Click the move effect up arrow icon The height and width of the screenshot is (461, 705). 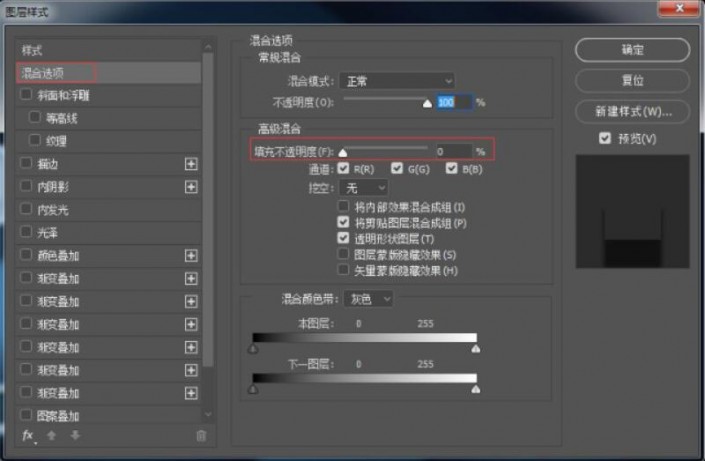point(51,435)
